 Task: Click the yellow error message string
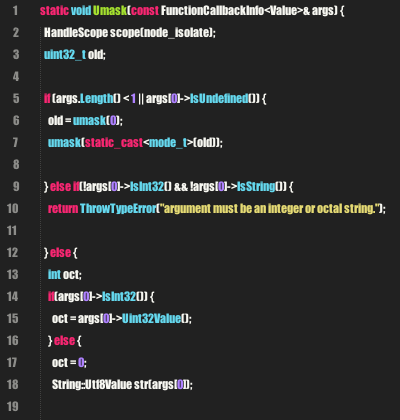click(x=270, y=209)
